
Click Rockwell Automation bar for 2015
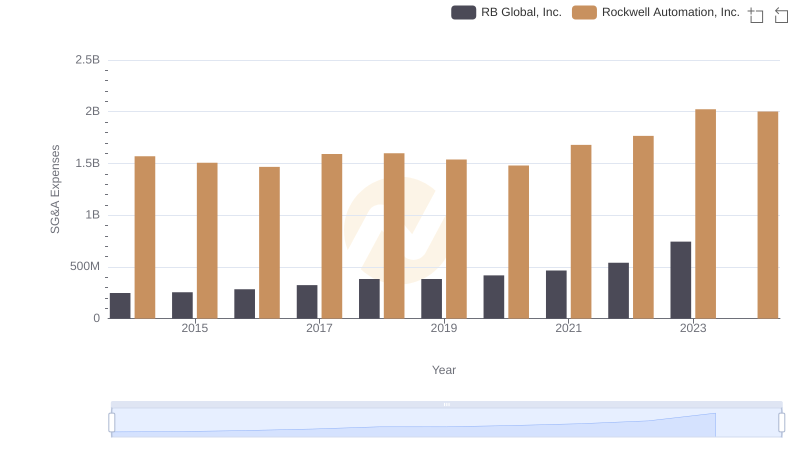[x=207, y=241]
